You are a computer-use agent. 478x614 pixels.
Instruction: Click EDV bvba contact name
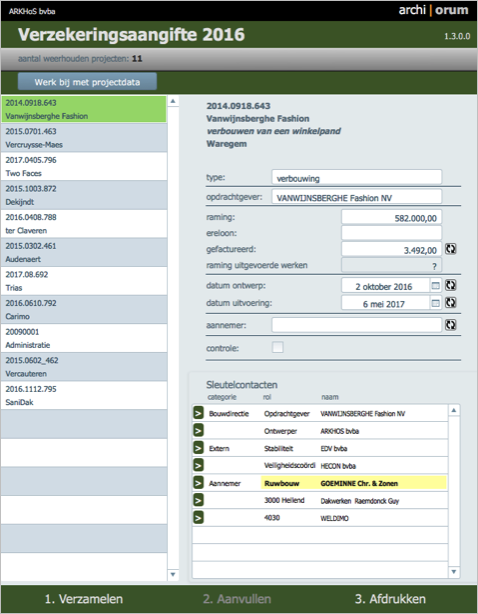click(334, 448)
